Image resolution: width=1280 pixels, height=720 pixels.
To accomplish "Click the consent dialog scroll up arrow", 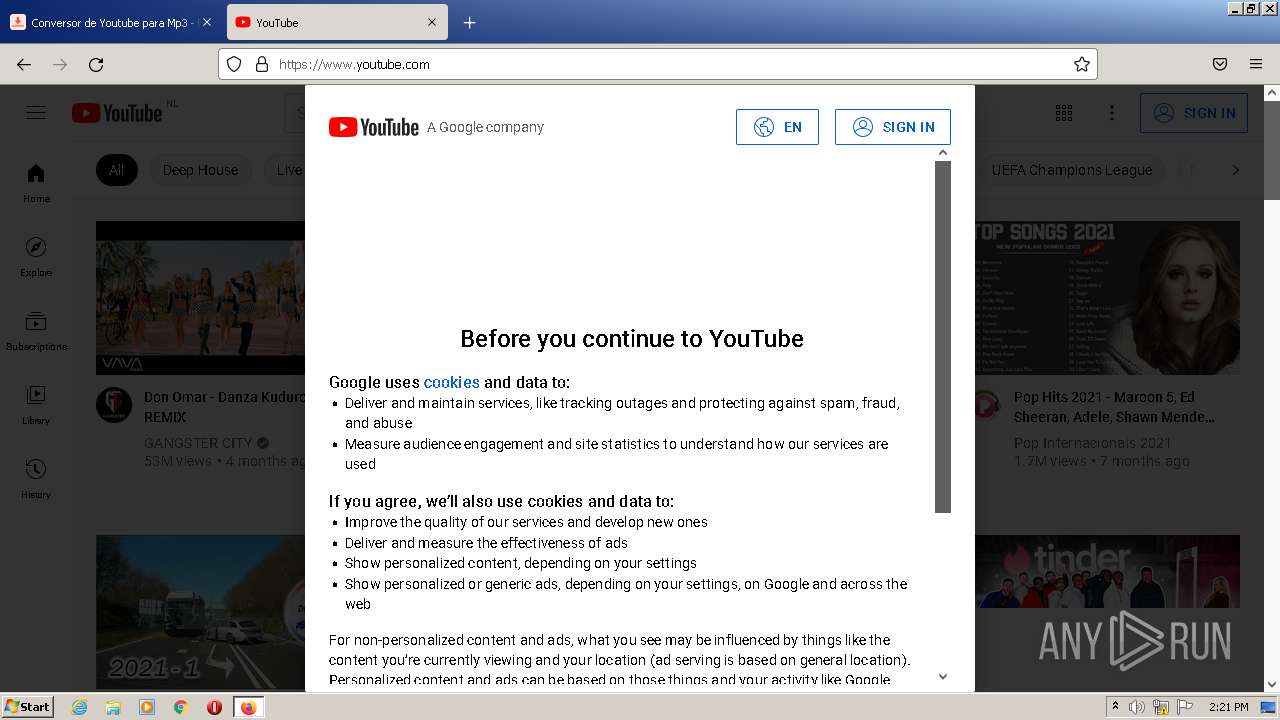I will tap(942, 152).
